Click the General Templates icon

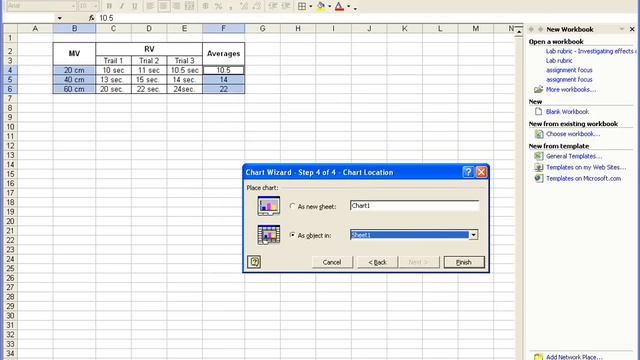pos(539,156)
